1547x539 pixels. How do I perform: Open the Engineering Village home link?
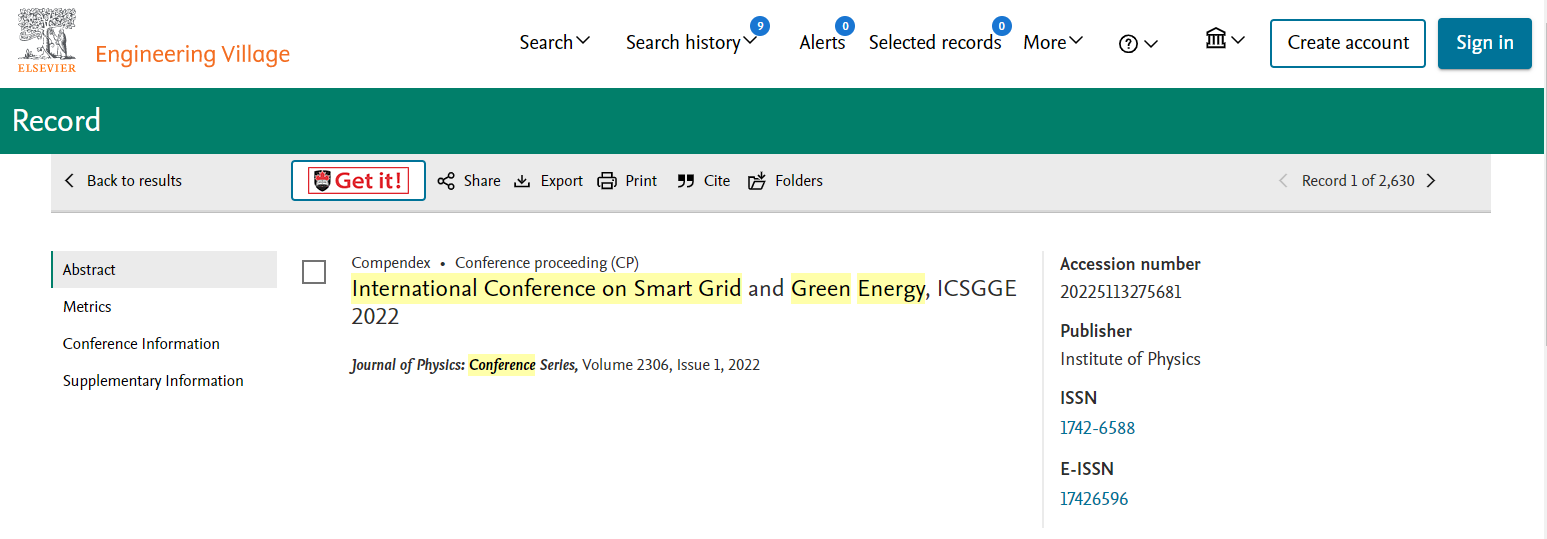(193, 54)
